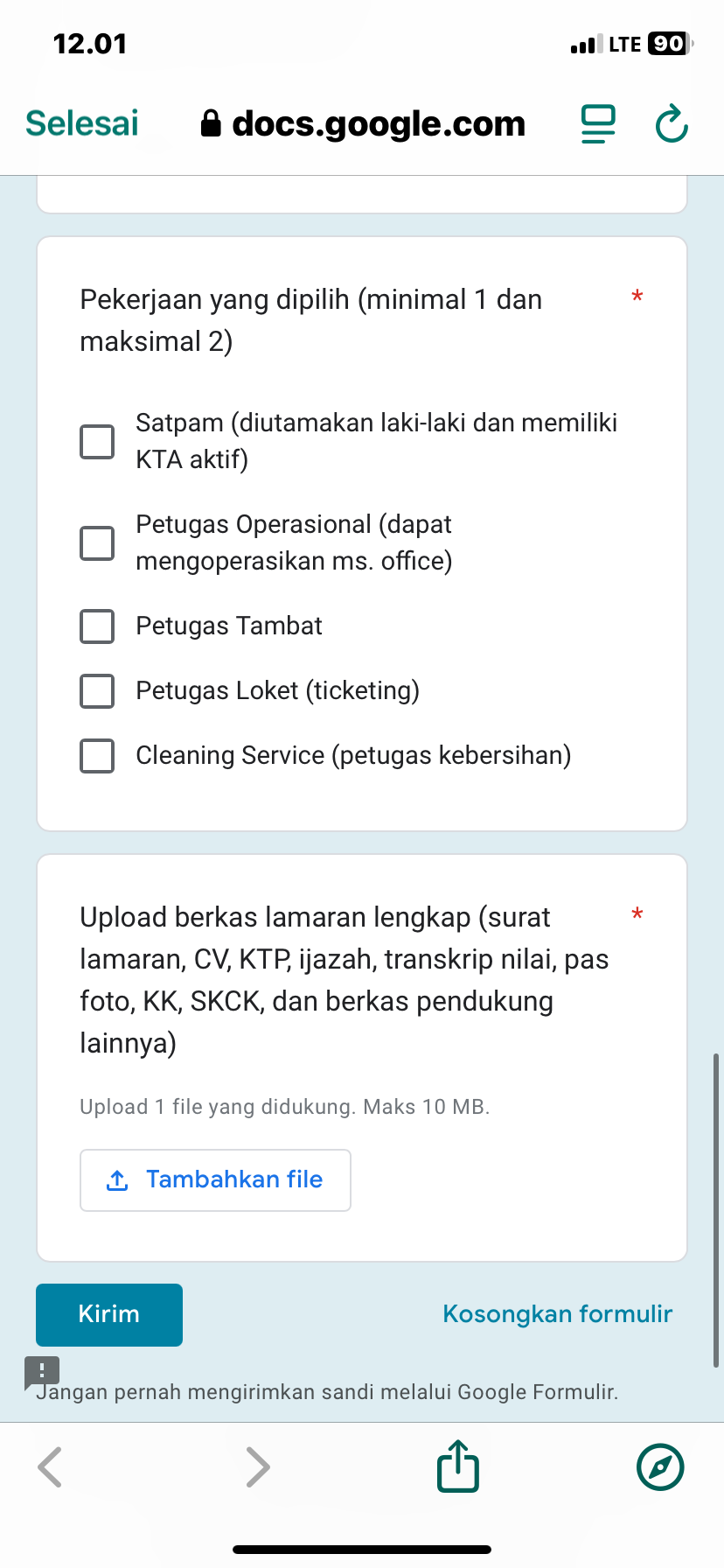The image size is (724, 1568).
Task: Open in Safari compass icon
Action: pos(660,1466)
